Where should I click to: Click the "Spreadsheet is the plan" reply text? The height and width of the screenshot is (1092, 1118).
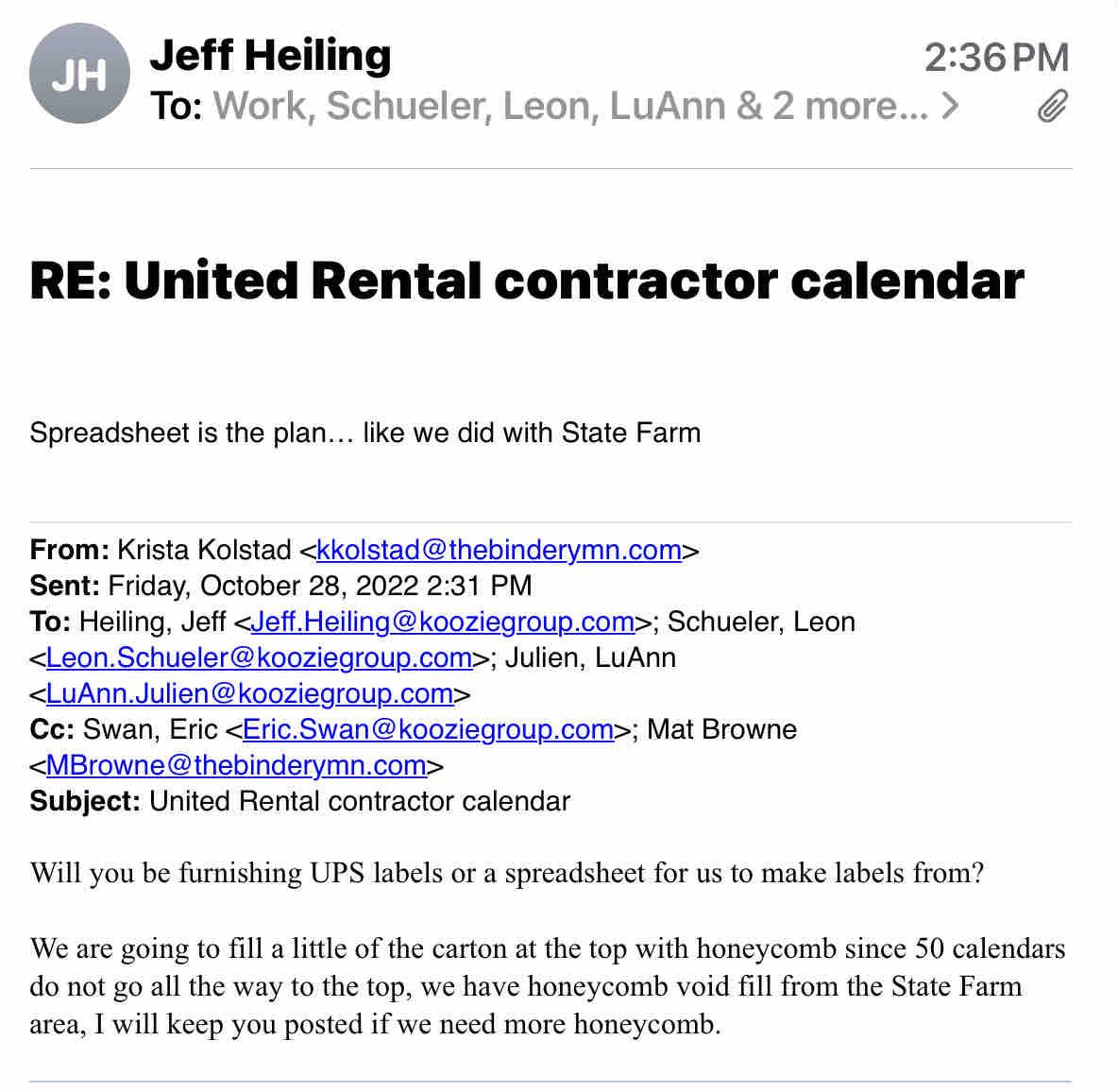365,433
